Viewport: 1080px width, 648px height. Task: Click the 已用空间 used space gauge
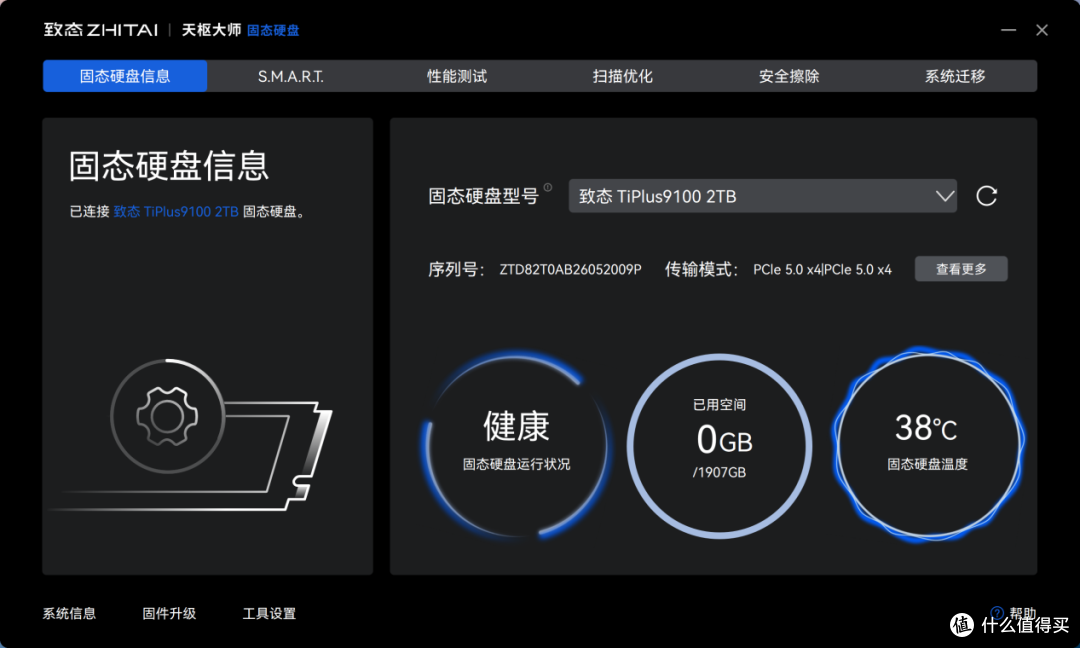coord(719,446)
